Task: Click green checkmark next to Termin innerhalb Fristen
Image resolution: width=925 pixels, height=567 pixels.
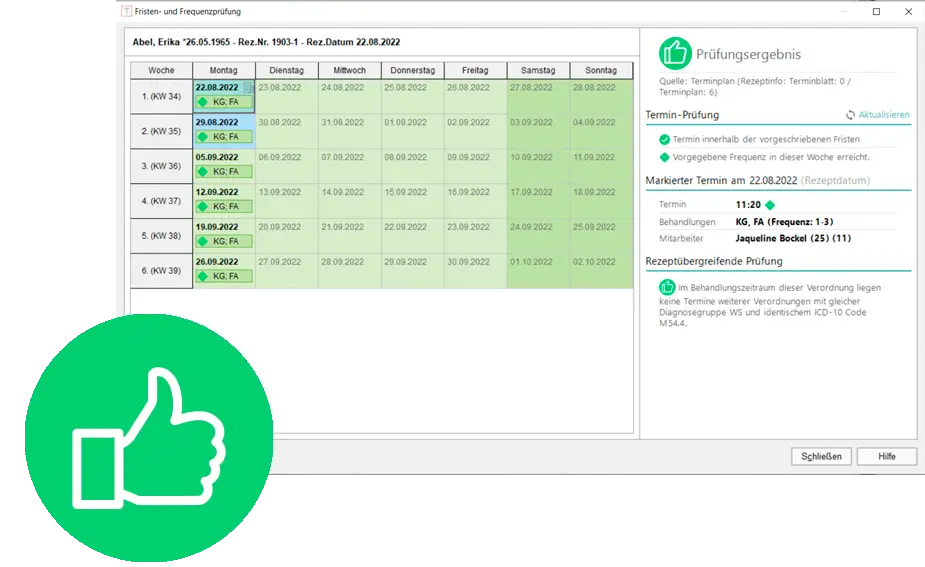Action: coord(665,140)
